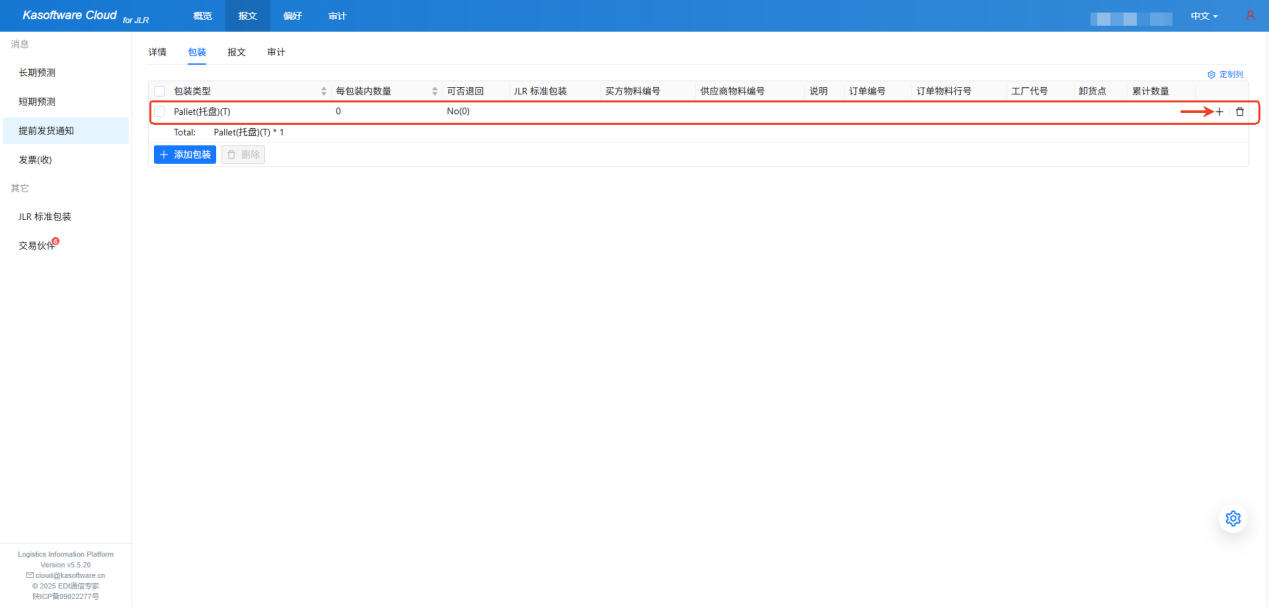Switch to the 详情 tab
This screenshot has width=1269, height=607.
coord(157,52)
